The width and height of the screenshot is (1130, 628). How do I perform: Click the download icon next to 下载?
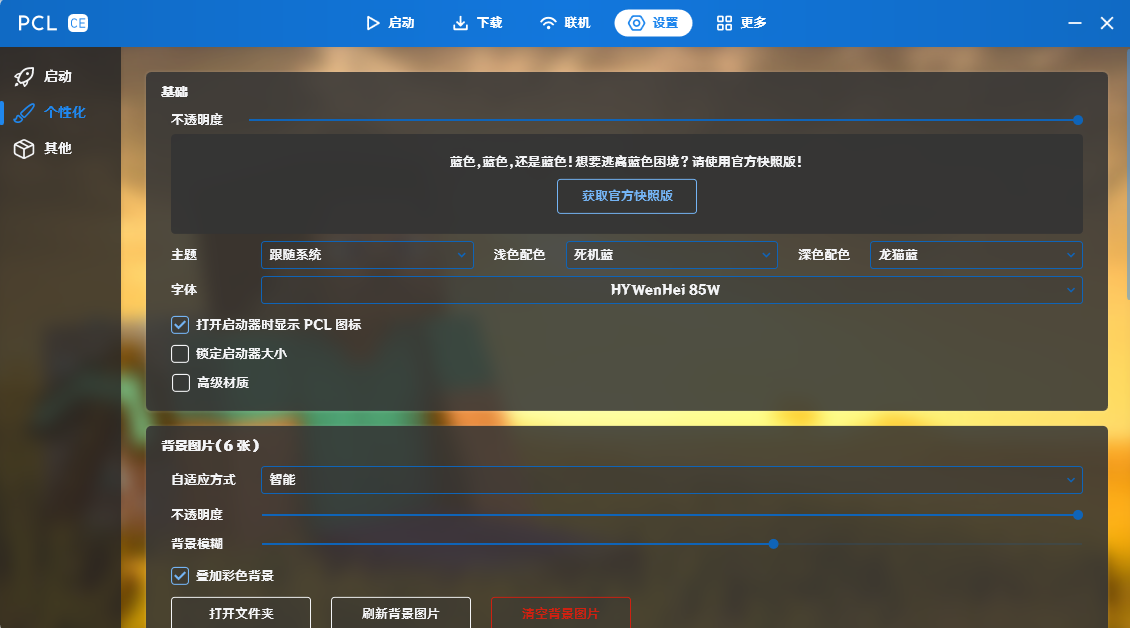[x=459, y=22]
